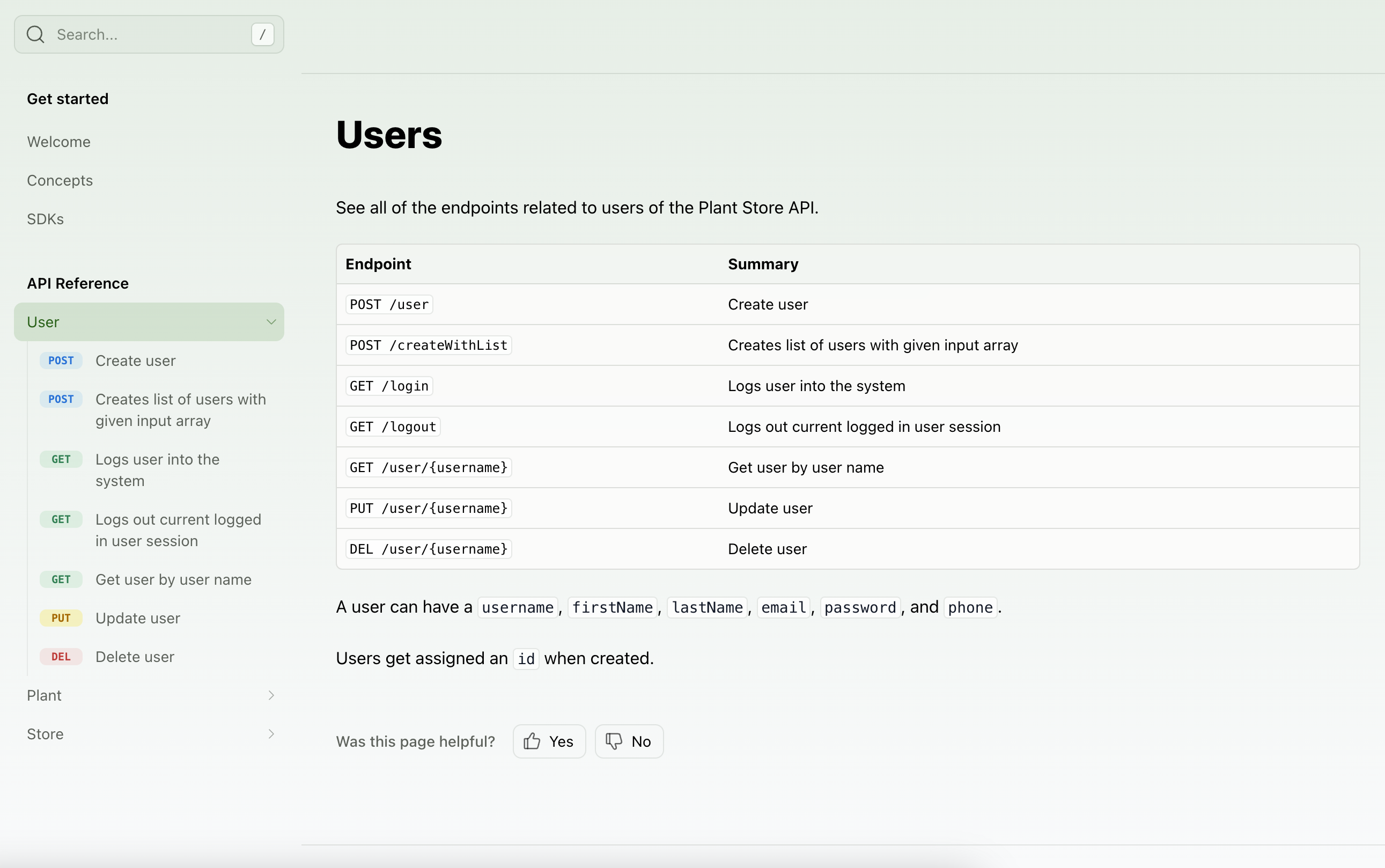Viewport: 1385px width, 868px height.
Task: Click the GET badge beside Logs user into the system
Action: (60, 459)
